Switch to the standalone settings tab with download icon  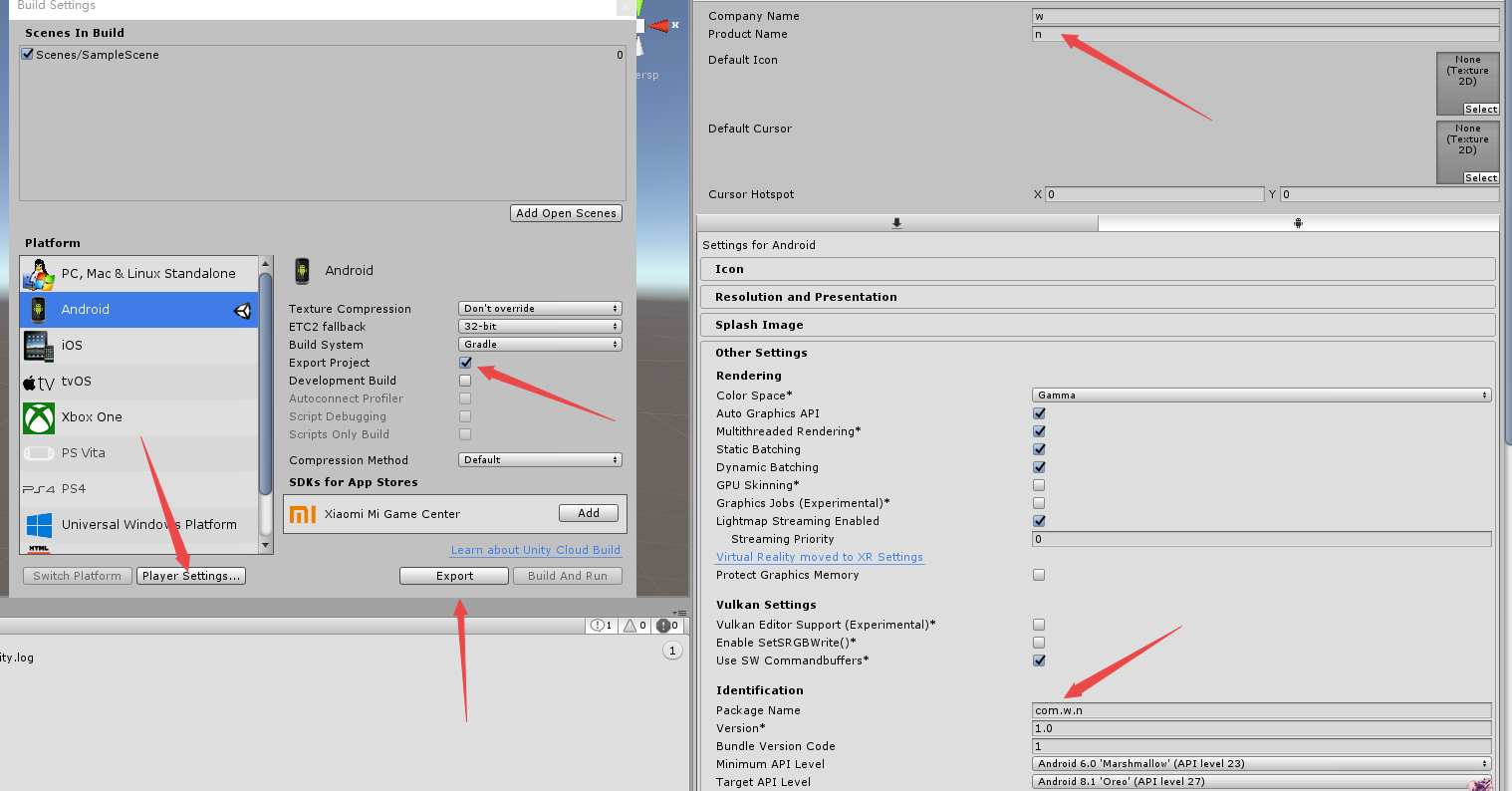[896, 223]
